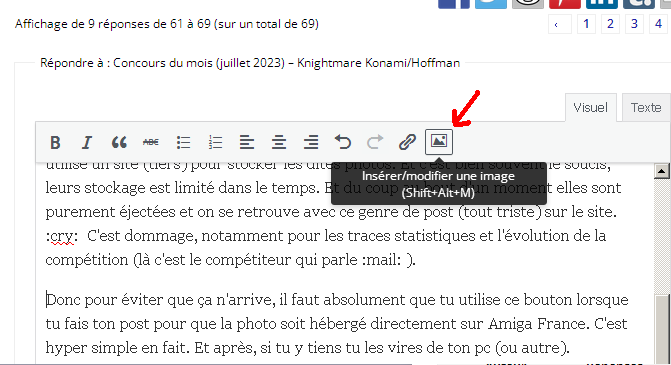The height and width of the screenshot is (365, 671).
Task: Place the cursor in the paragraph starting with Donc
Action: tap(337, 323)
